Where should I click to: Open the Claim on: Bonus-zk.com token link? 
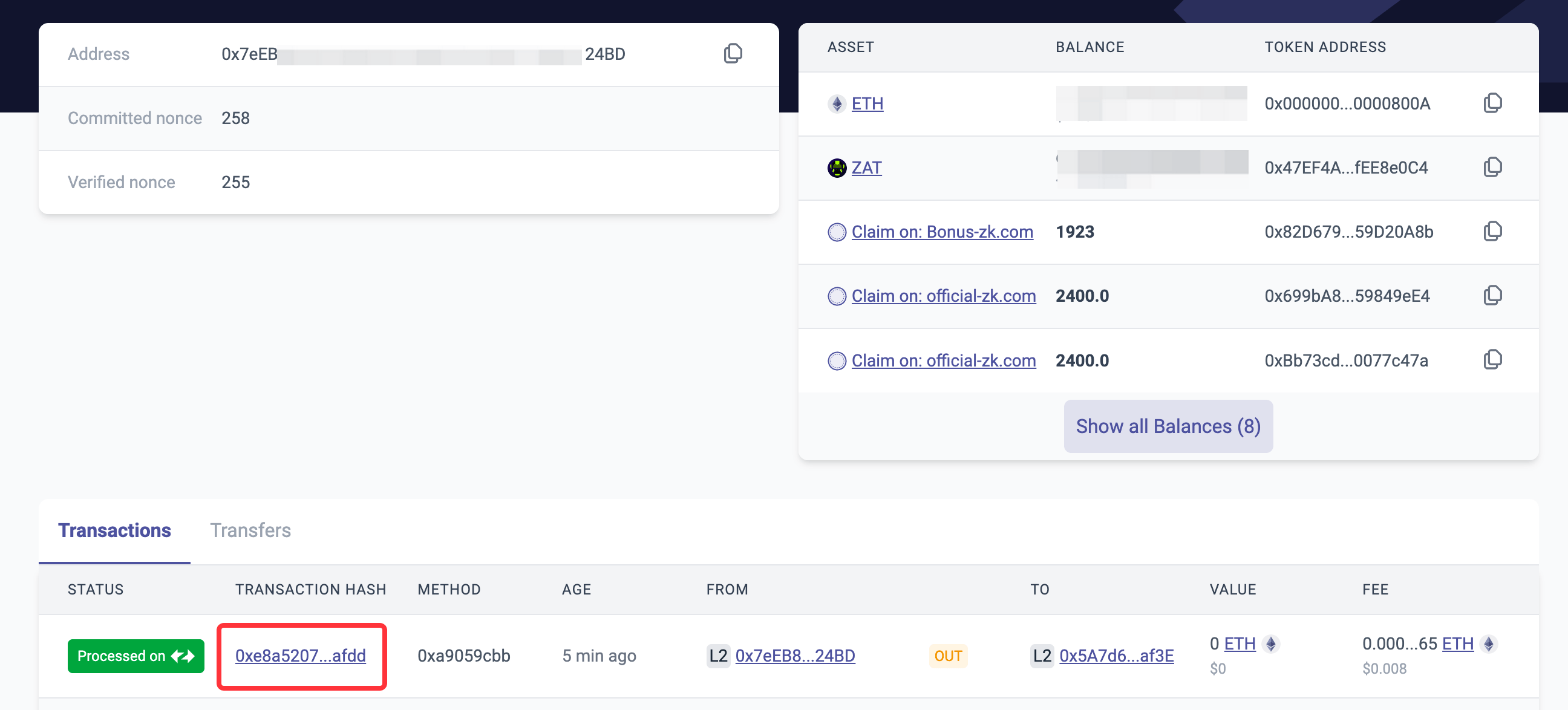(942, 232)
